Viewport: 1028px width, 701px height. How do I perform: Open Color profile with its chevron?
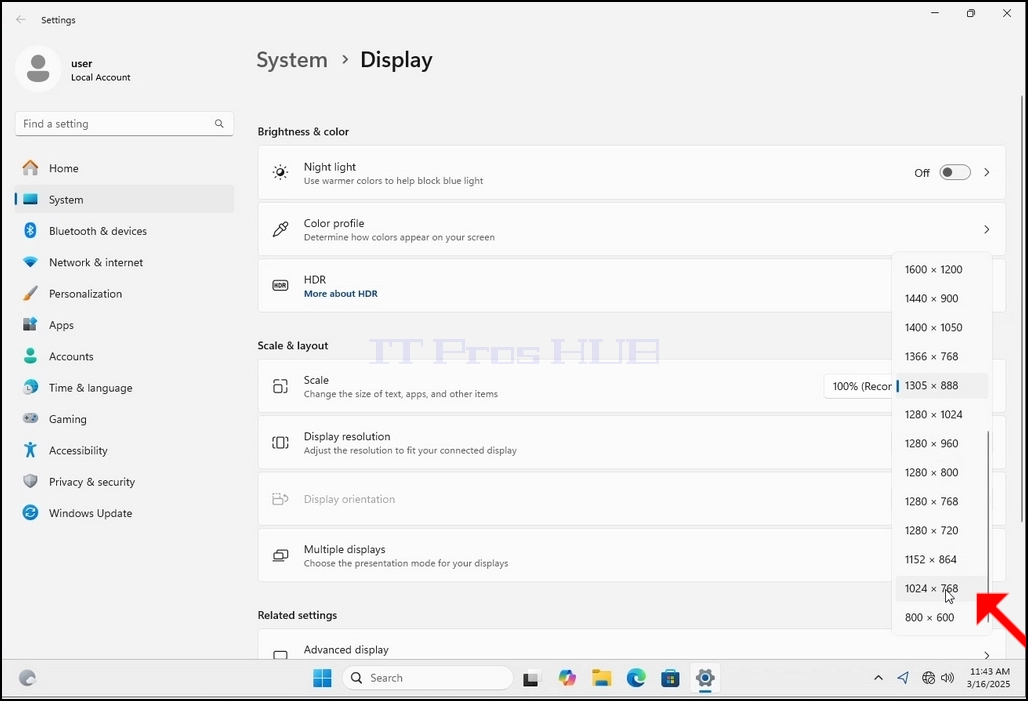(987, 230)
